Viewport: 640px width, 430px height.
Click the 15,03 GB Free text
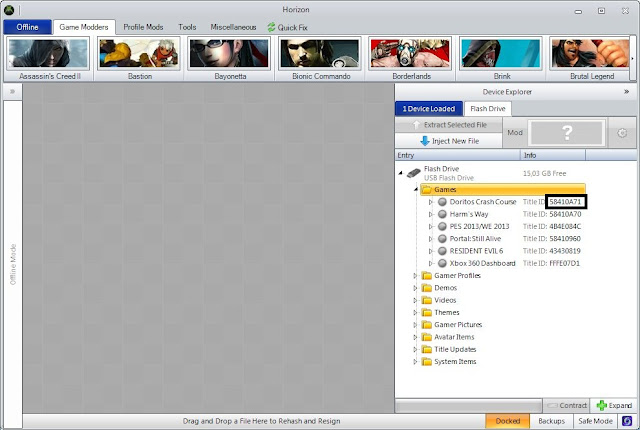pyautogui.click(x=544, y=173)
